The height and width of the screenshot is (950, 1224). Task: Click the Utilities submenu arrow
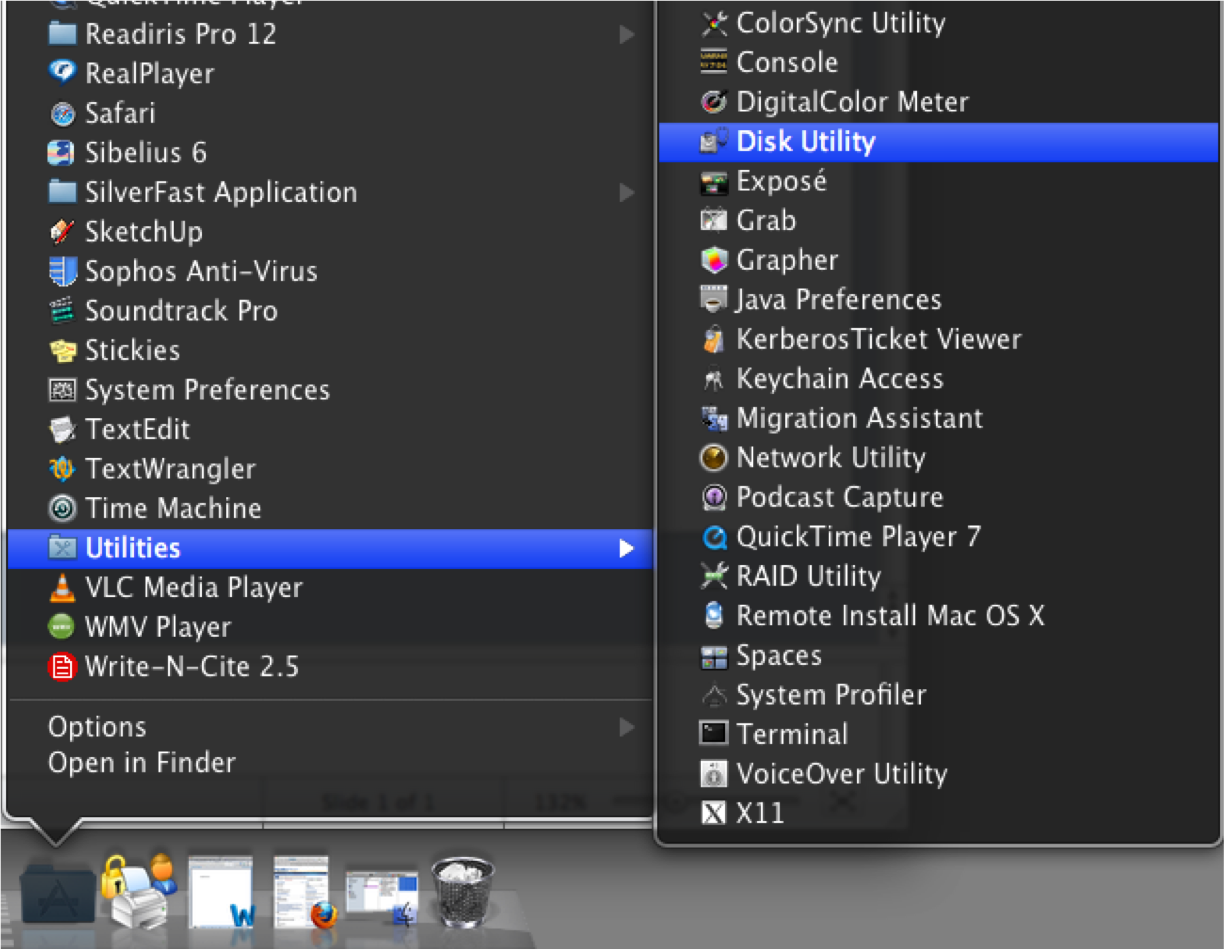pos(627,548)
